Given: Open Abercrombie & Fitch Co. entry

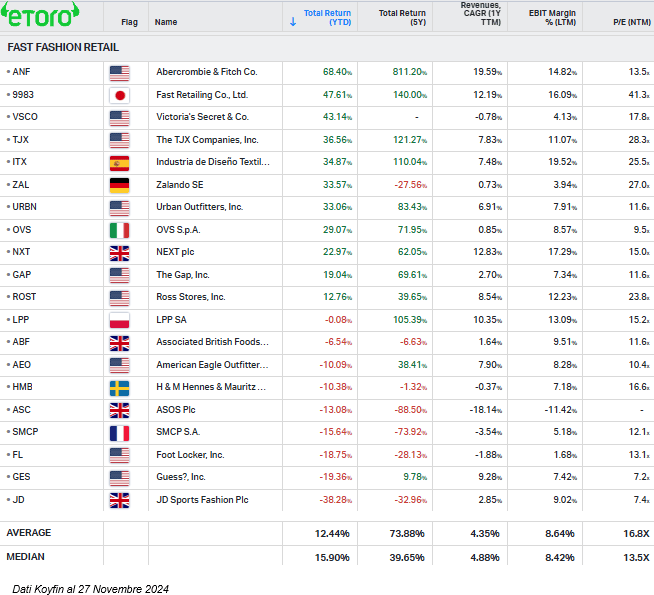Looking at the screenshot, I should coord(207,72).
